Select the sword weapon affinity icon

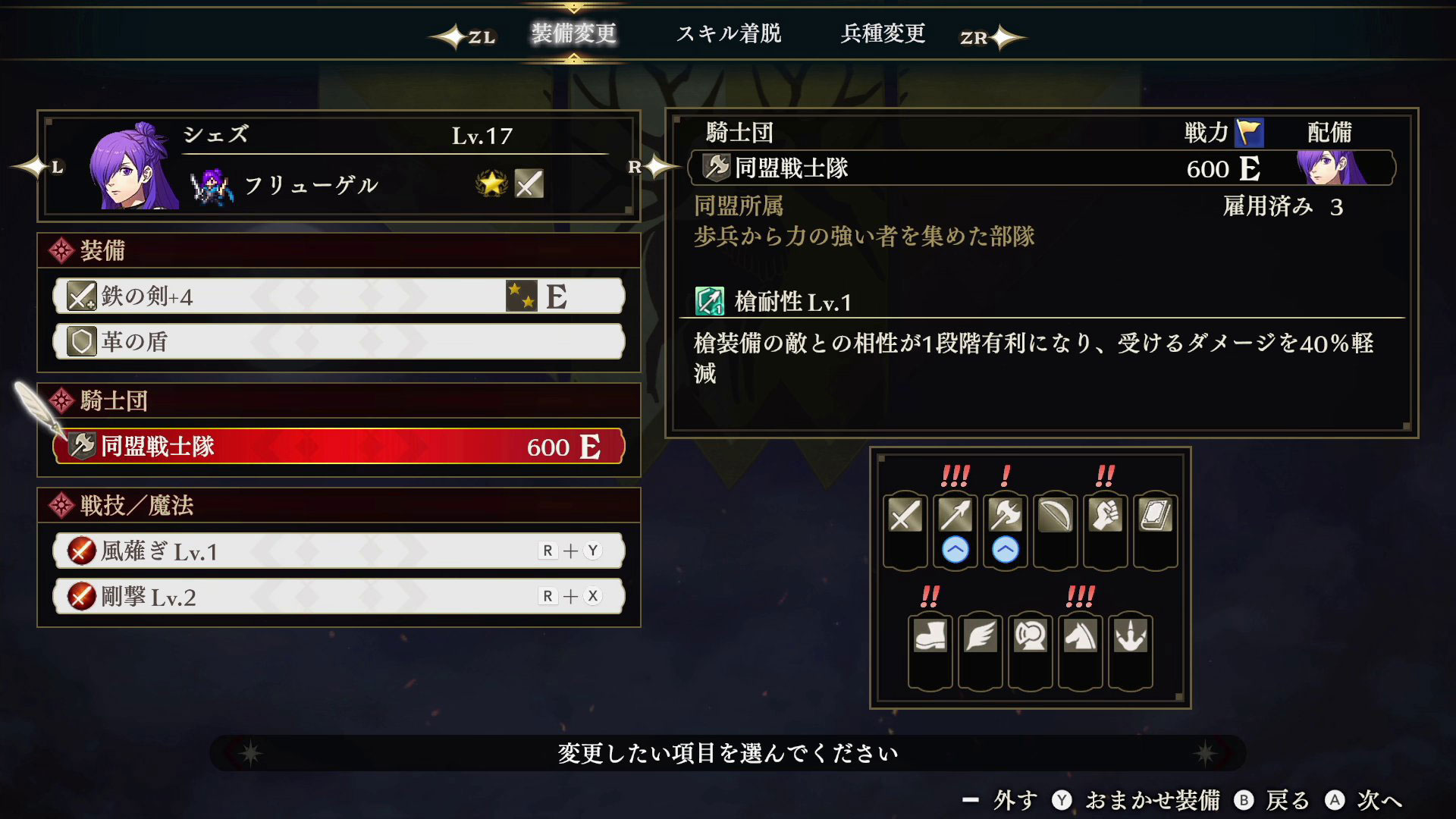(x=905, y=516)
